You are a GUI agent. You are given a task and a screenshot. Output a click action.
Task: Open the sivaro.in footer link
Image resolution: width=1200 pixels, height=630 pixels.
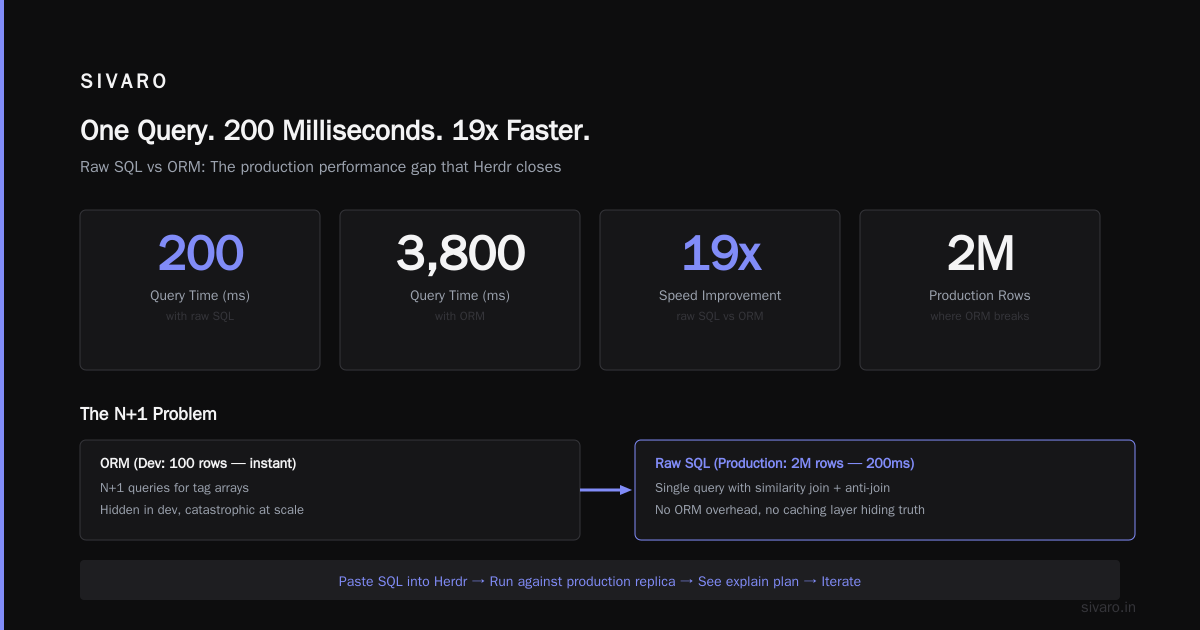click(1109, 607)
